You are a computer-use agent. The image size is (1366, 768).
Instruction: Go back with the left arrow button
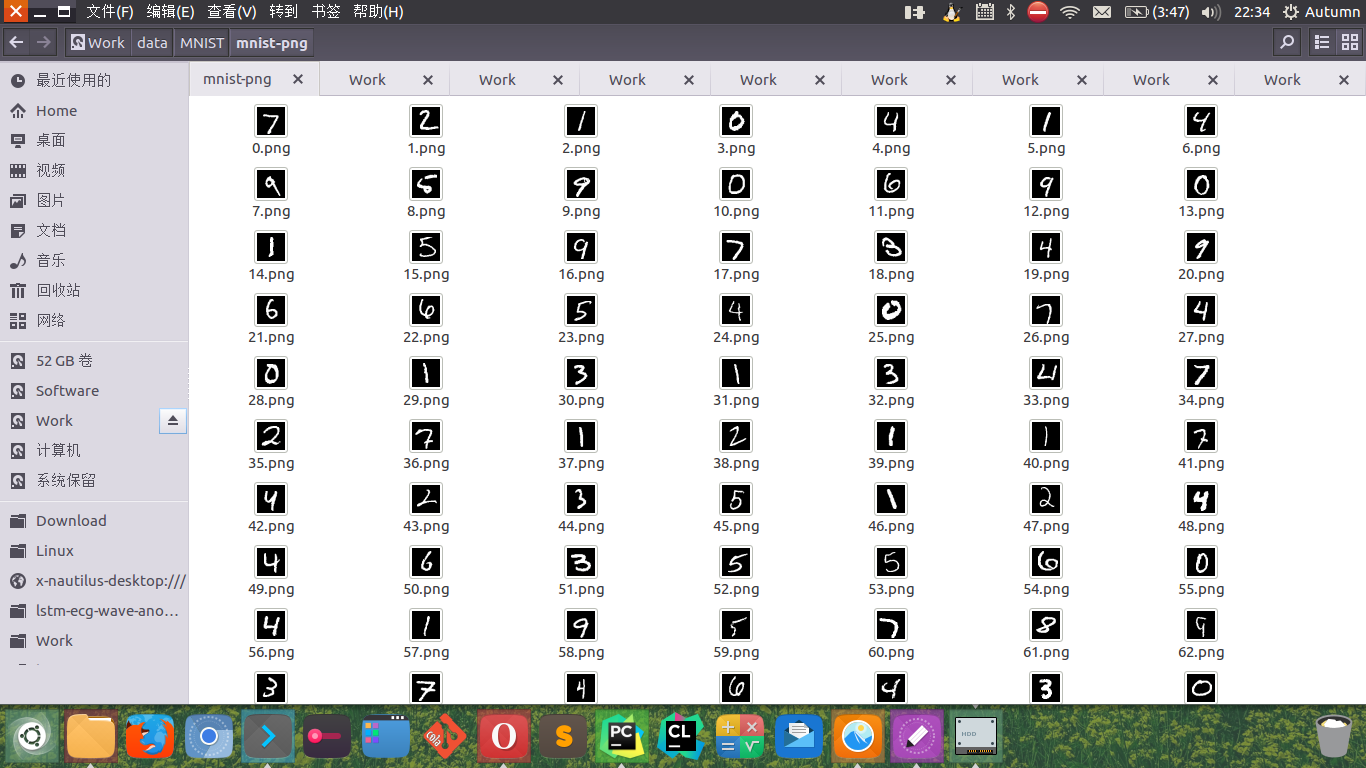click(16, 42)
